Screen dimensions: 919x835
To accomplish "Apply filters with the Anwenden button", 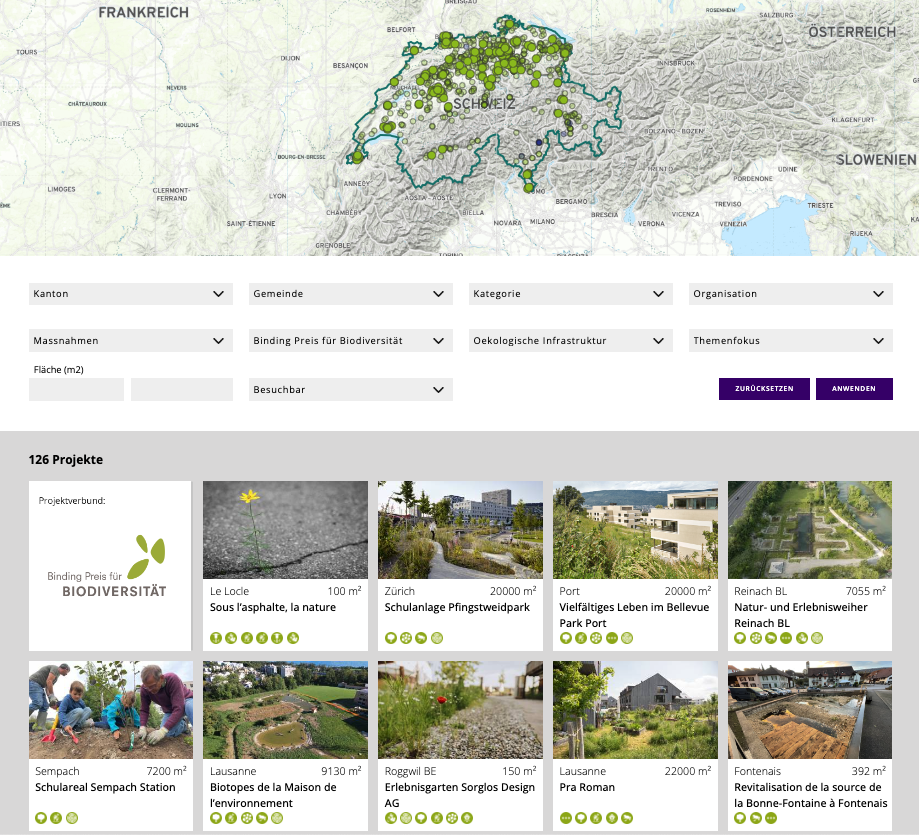I will pyautogui.click(x=854, y=389).
